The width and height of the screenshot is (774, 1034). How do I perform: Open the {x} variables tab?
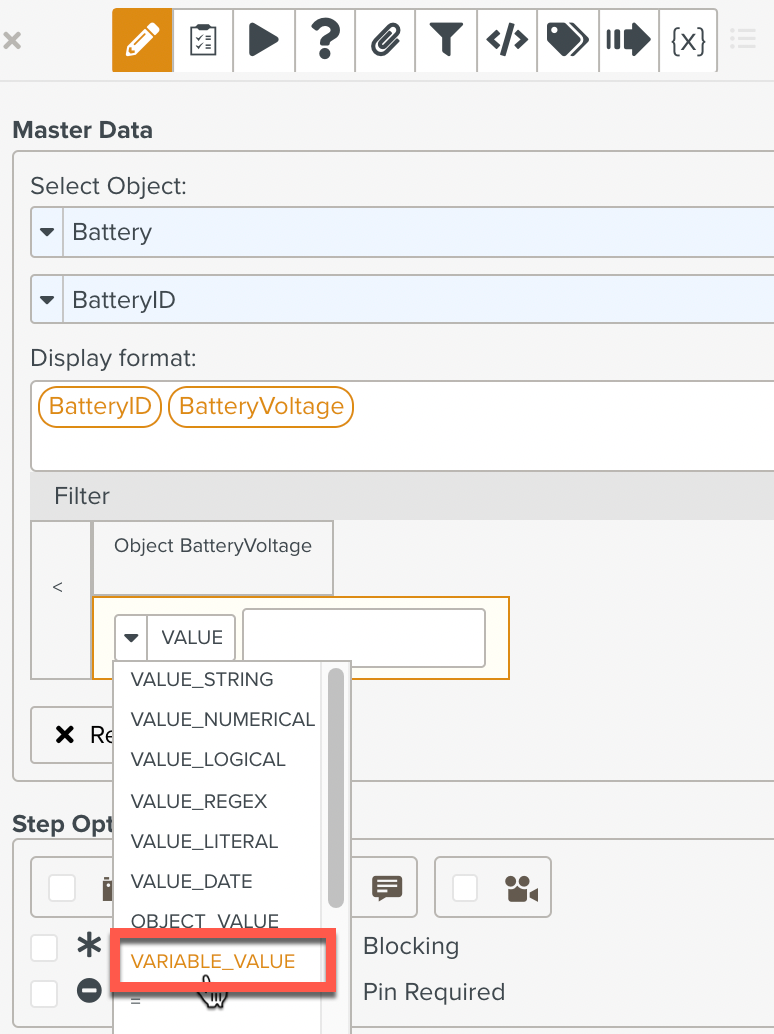pyautogui.click(x=688, y=40)
